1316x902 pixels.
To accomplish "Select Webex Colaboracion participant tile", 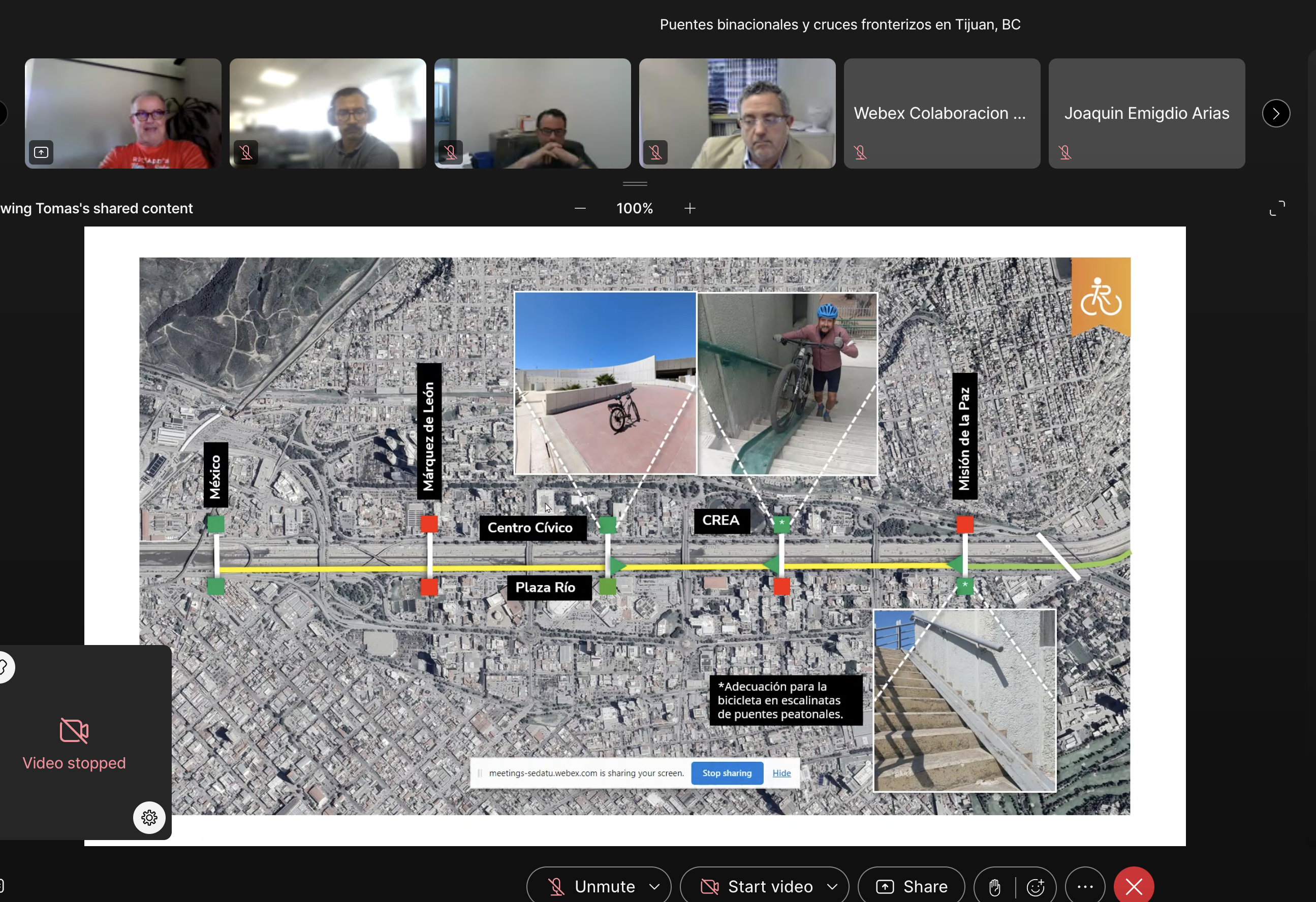I will click(941, 113).
